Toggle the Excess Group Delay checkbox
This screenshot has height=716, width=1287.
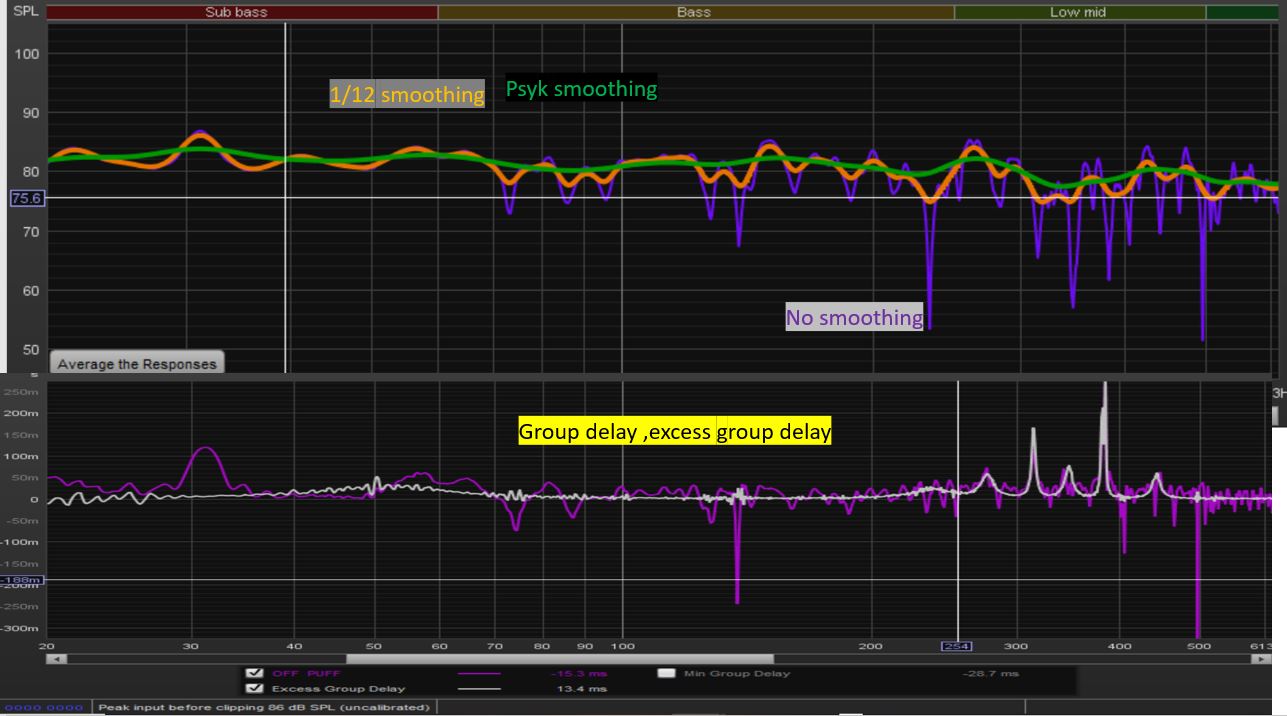254,689
